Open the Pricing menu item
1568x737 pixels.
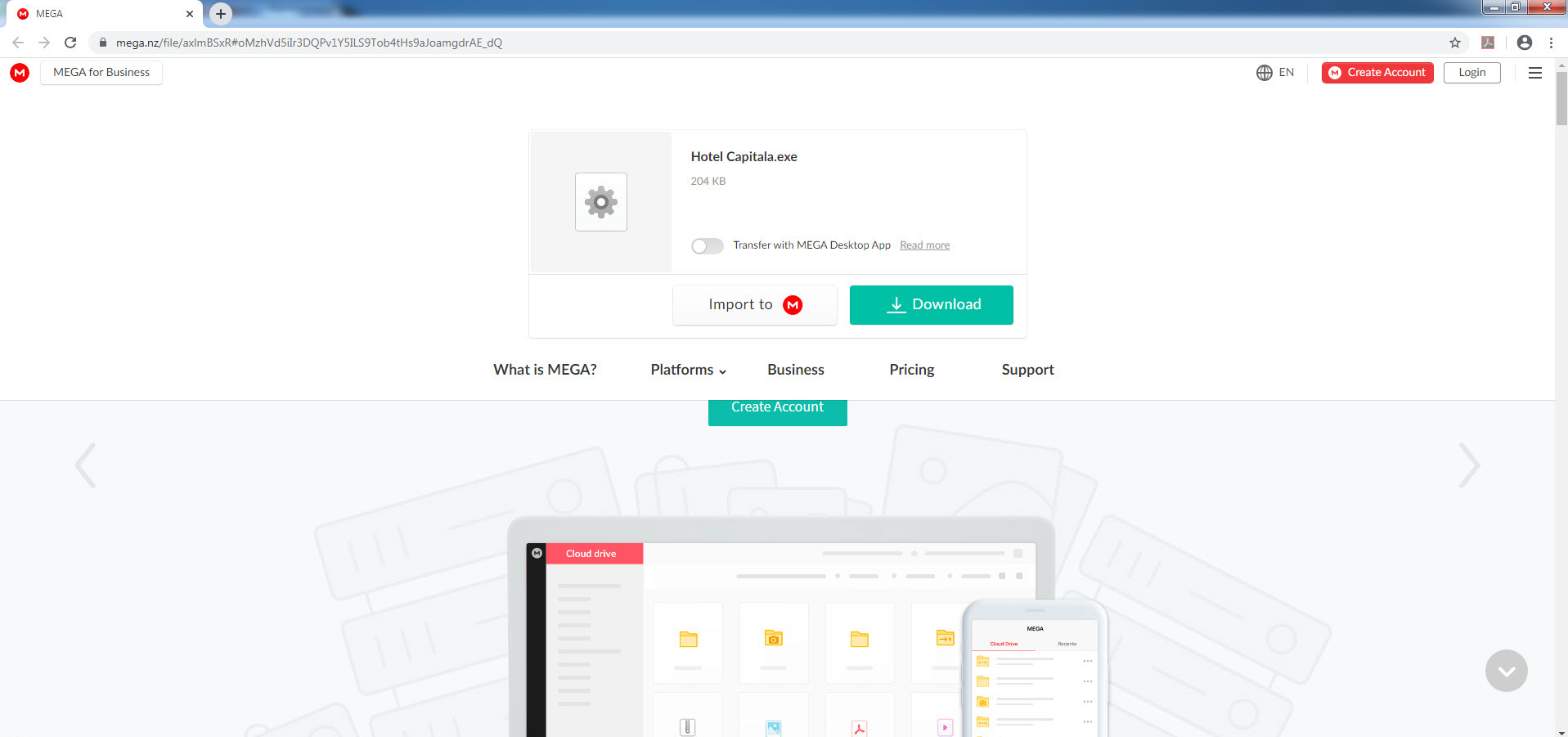click(912, 370)
